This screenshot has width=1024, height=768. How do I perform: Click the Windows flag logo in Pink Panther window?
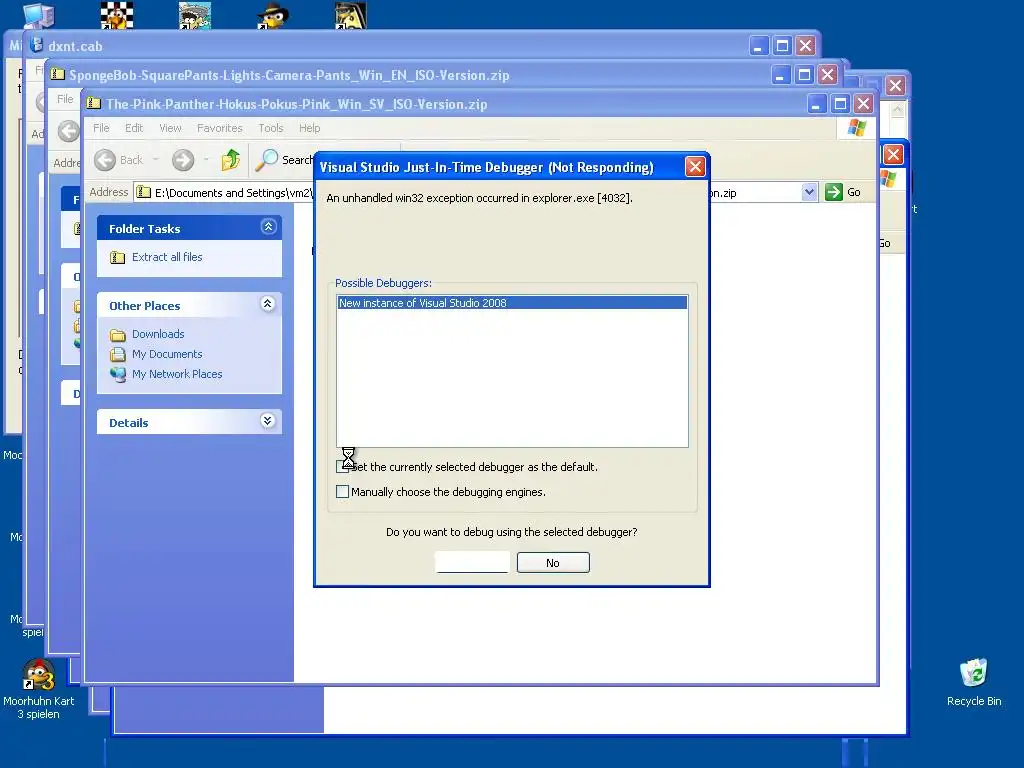tap(856, 128)
